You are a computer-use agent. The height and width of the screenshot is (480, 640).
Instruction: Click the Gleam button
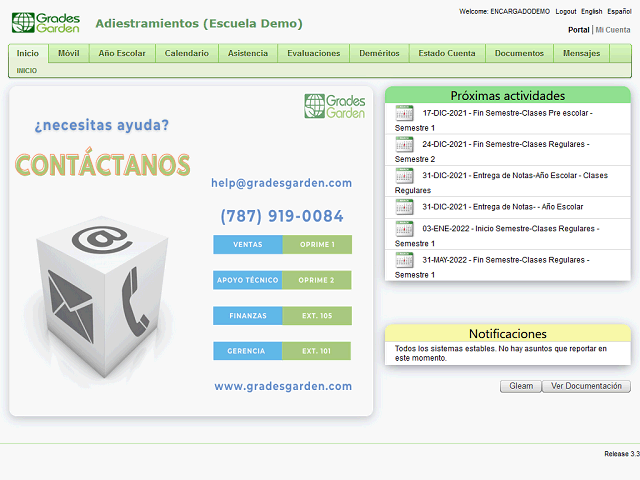click(521, 386)
